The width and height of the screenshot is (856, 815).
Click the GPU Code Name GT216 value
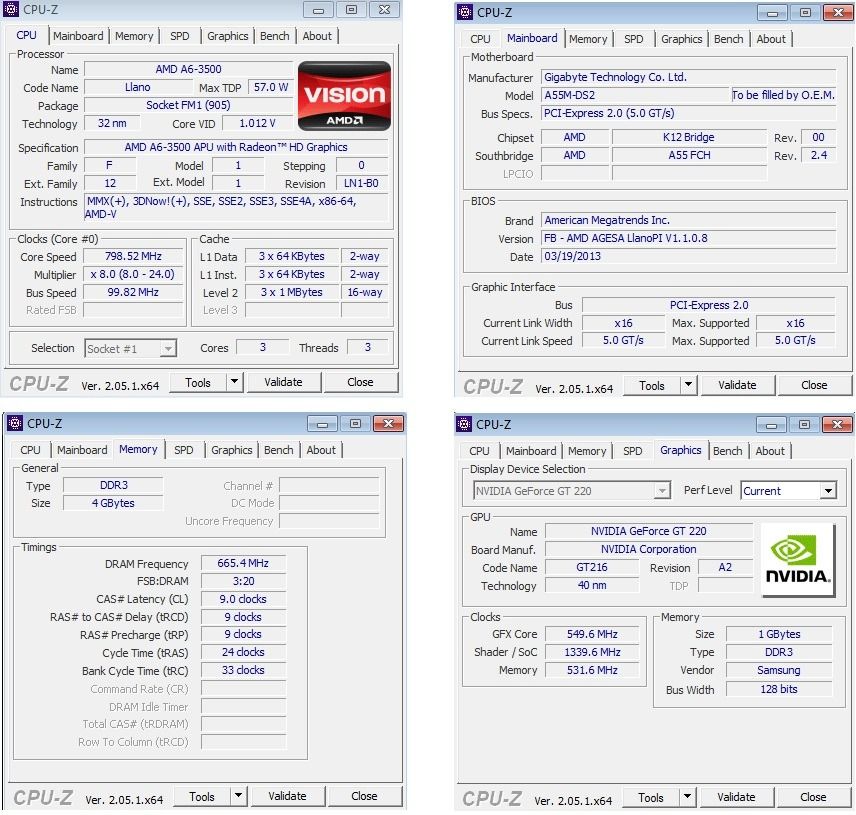(x=592, y=567)
